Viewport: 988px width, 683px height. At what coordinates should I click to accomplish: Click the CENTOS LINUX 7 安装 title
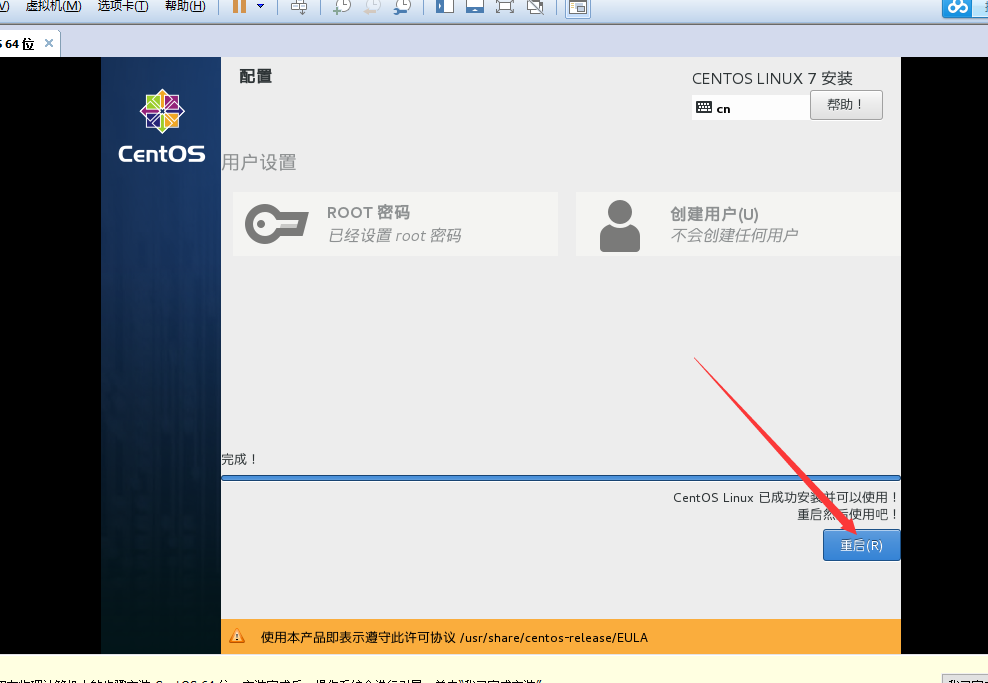click(x=773, y=79)
